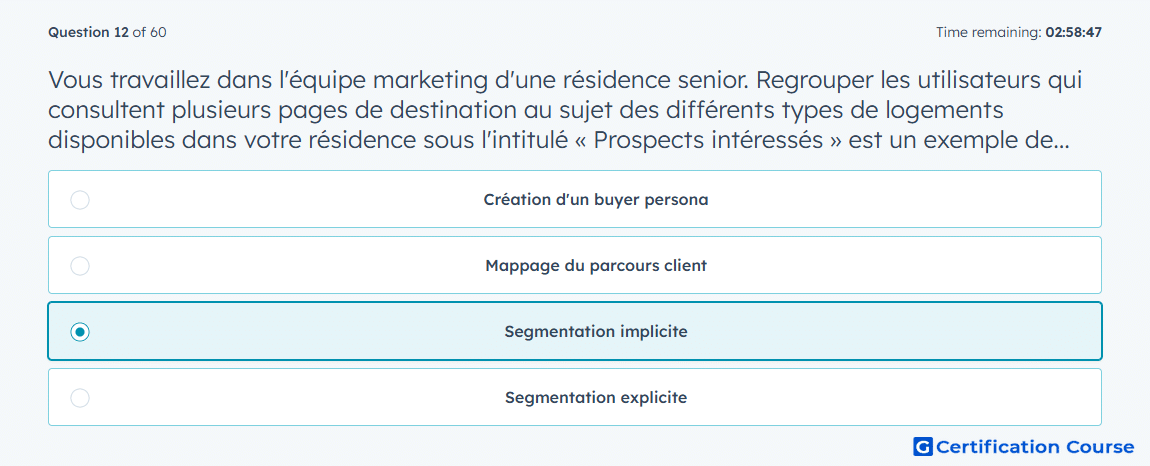
Task: Click the empty right side of the buyer persona answer card
Action: coord(917,200)
